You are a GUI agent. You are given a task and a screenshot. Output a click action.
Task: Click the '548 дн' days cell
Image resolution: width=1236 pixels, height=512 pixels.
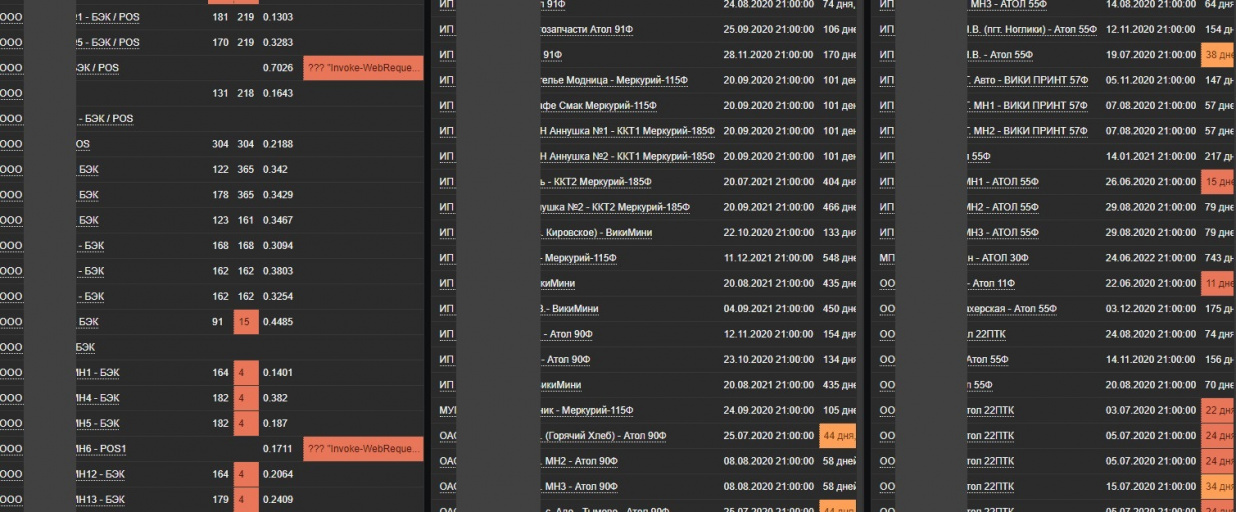839,258
